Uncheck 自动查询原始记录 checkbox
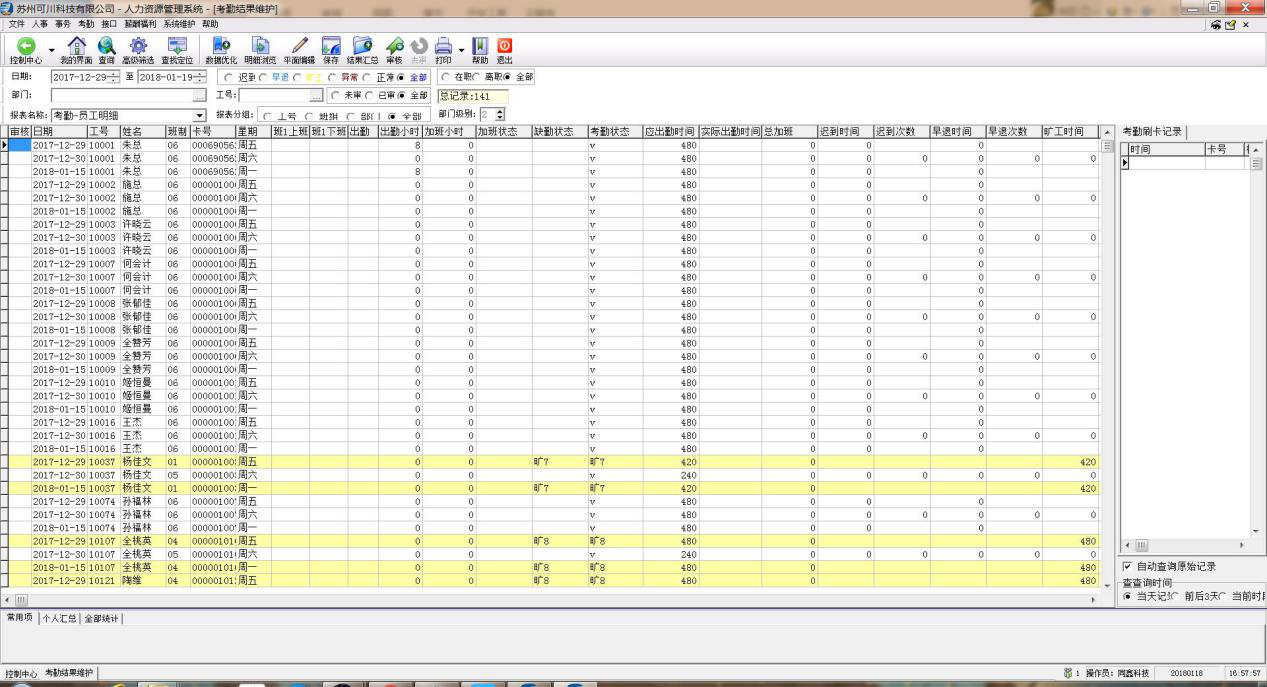The image size is (1267, 687). pyautogui.click(x=1127, y=566)
